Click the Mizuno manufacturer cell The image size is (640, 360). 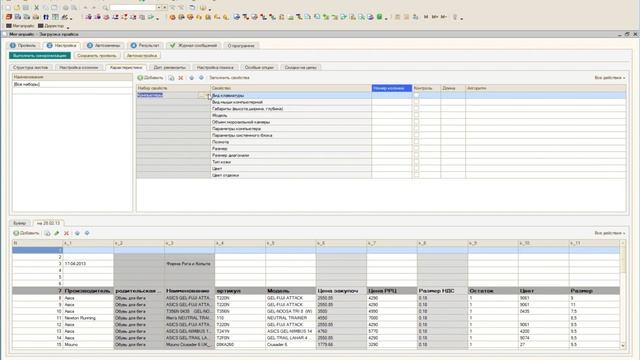pos(88,344)
